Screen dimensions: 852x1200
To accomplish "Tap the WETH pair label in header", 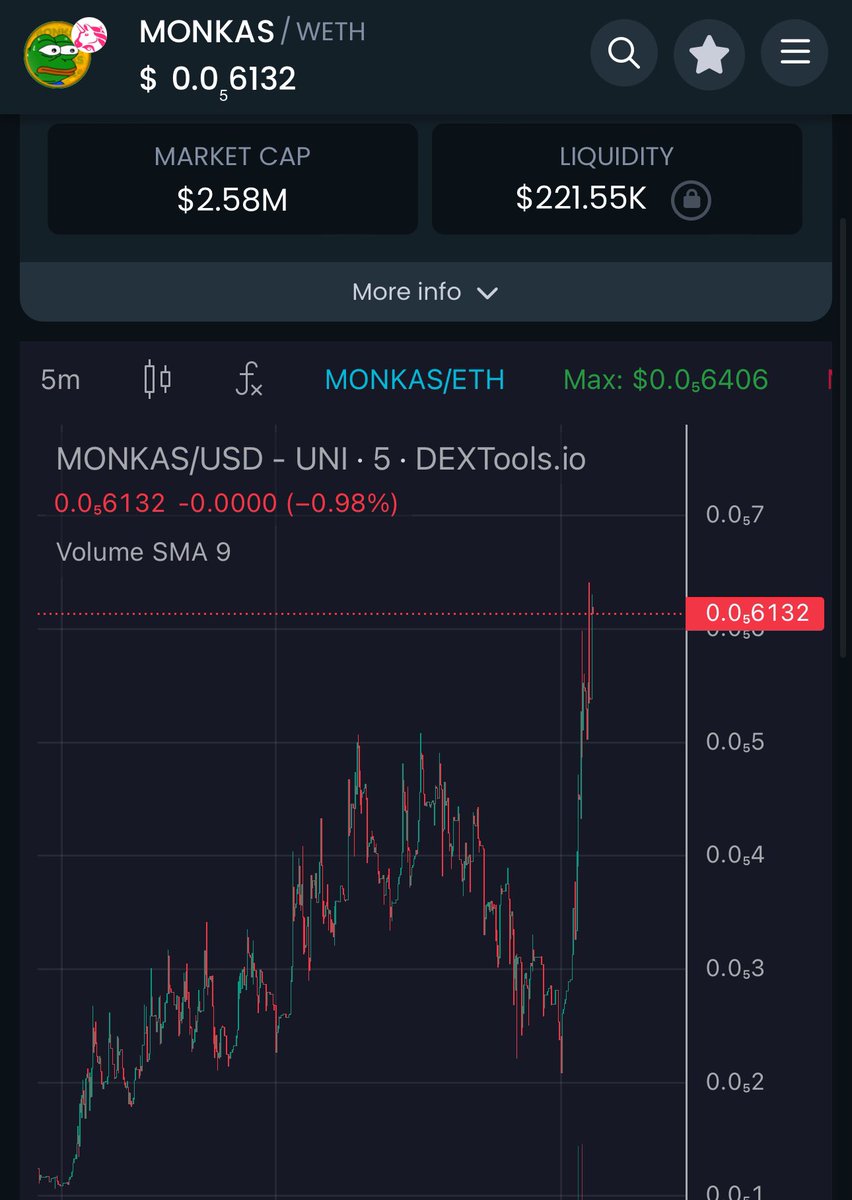I will [331, 32].
